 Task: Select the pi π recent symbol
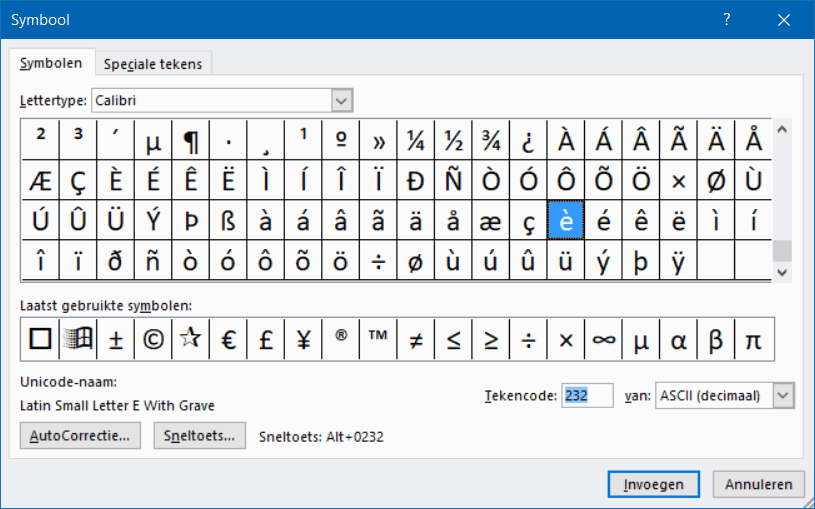(754, 340)
